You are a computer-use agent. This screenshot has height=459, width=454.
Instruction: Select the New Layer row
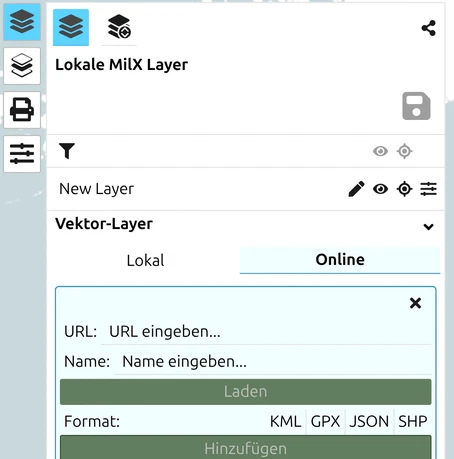pos(246,189)
